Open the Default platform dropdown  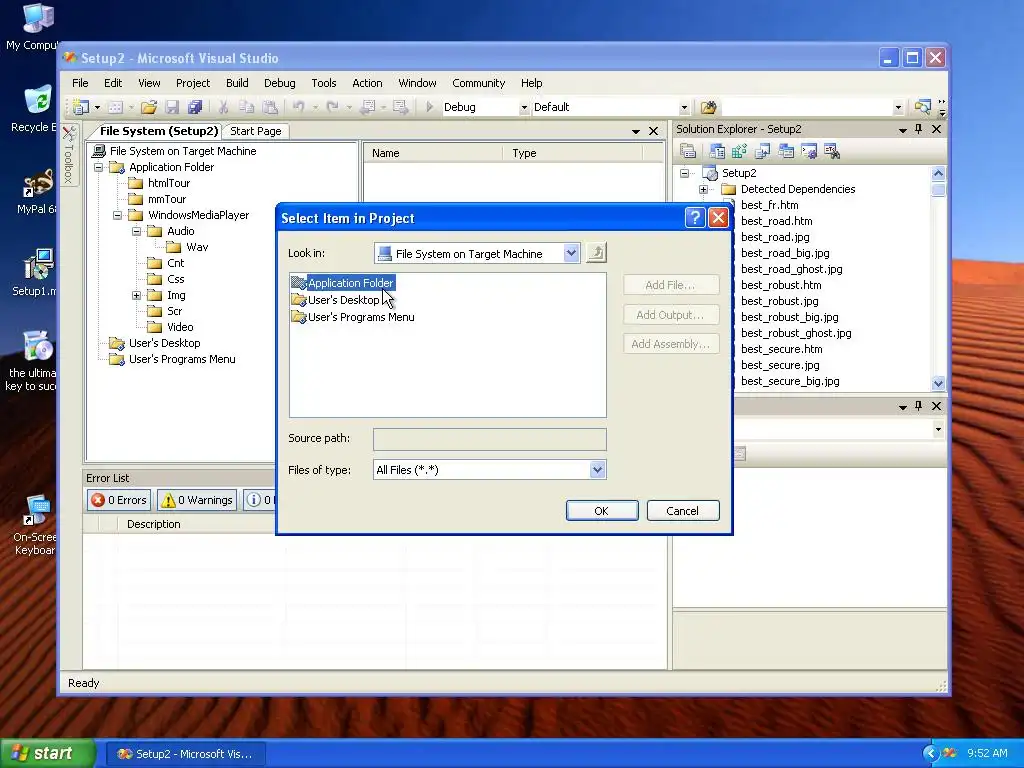coord(684,108)
